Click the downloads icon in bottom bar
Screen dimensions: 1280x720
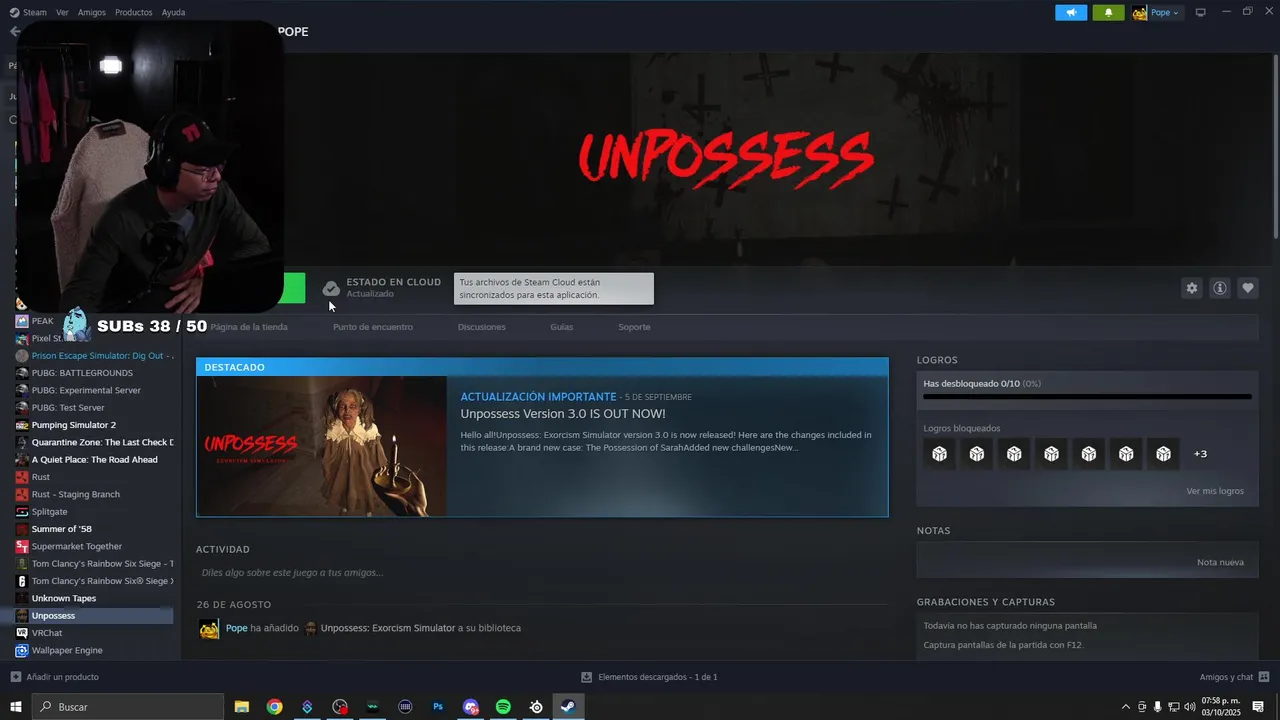tap(587, 677)
